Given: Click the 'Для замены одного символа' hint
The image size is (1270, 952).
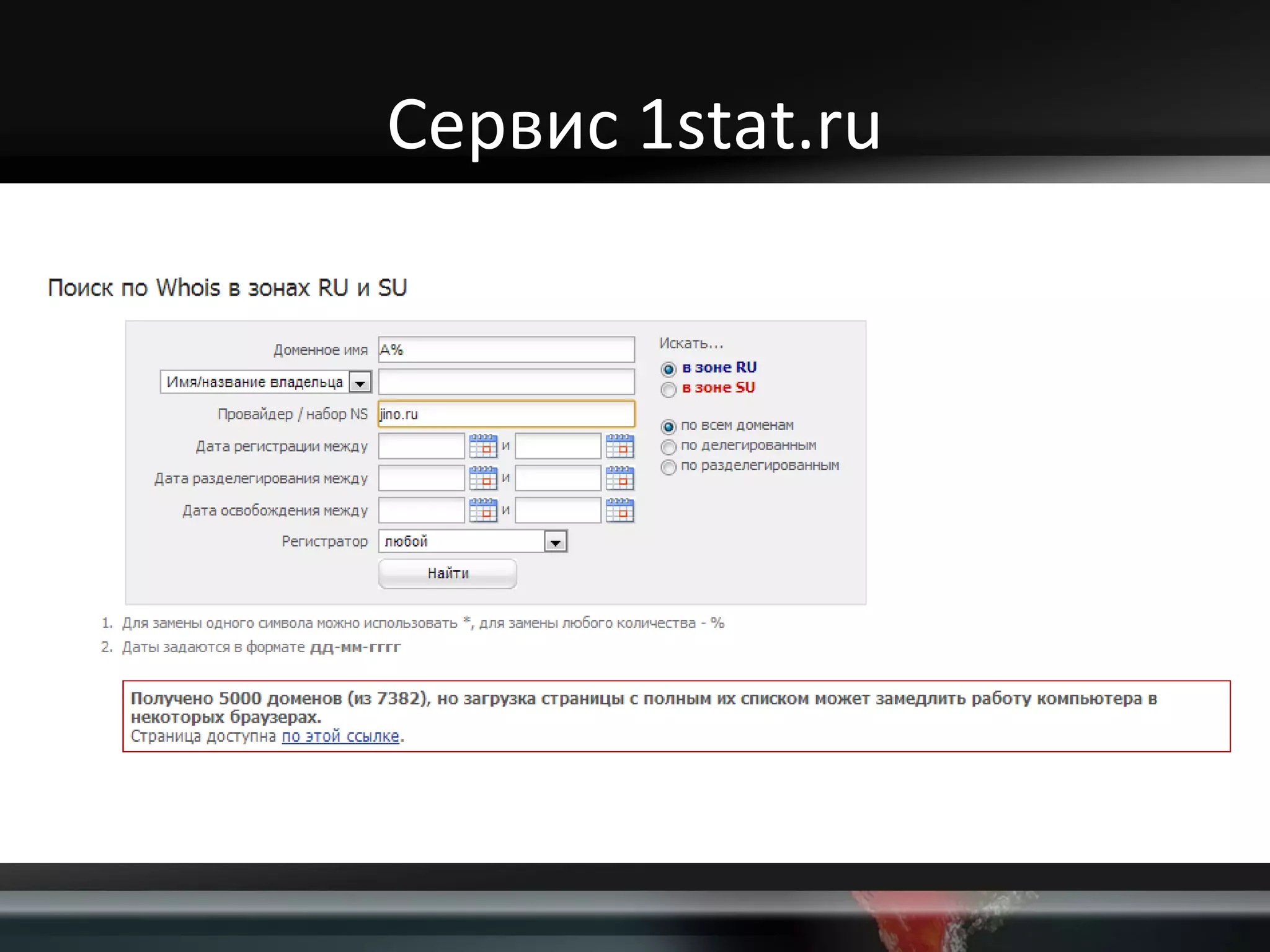Looking at the screenshot, I should (423, 623).
